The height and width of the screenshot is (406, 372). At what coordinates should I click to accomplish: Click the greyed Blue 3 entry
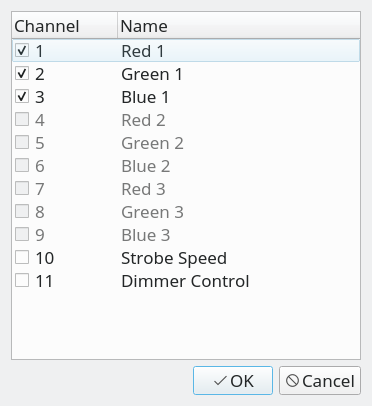(x=146, y=235)
